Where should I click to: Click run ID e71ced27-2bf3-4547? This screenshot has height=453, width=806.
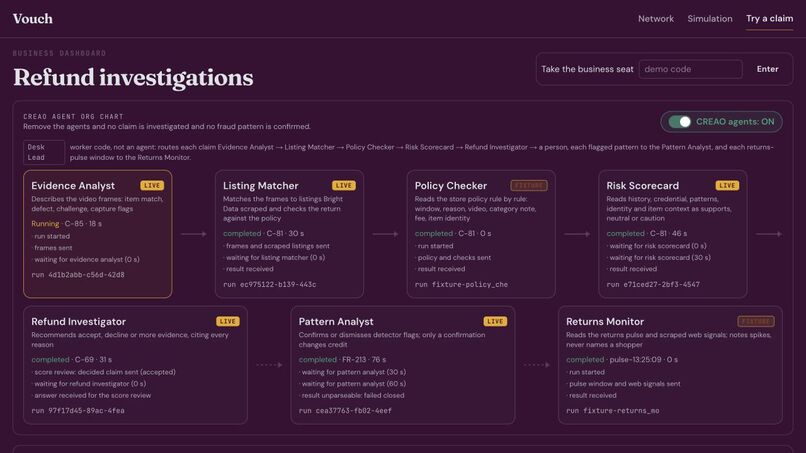coord(653,284)
